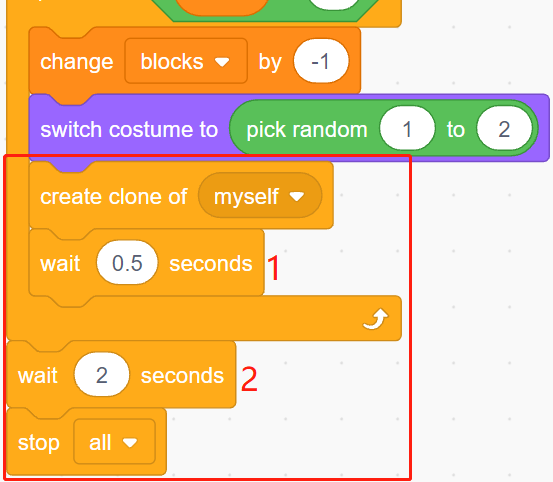The image size is (553, 482).
Task: Click the all dropdown arrow
Action: (x=130, y=443)
